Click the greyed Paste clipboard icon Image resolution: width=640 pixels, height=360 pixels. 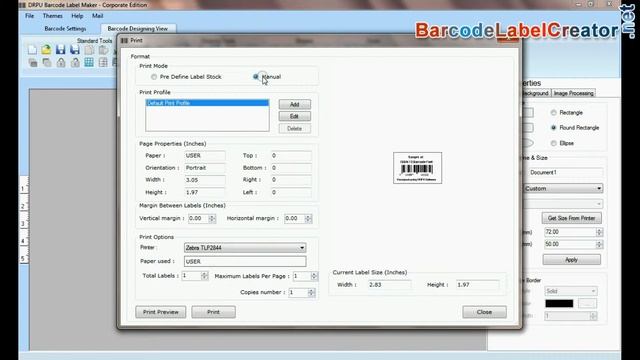(x=103, y=50)
